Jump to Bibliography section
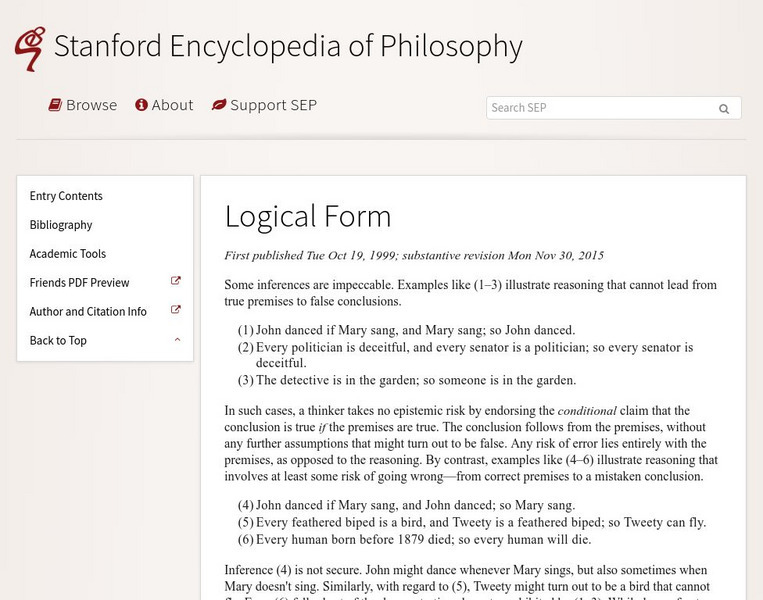Screen dimensions: 763x600 (x=61, y=225)
